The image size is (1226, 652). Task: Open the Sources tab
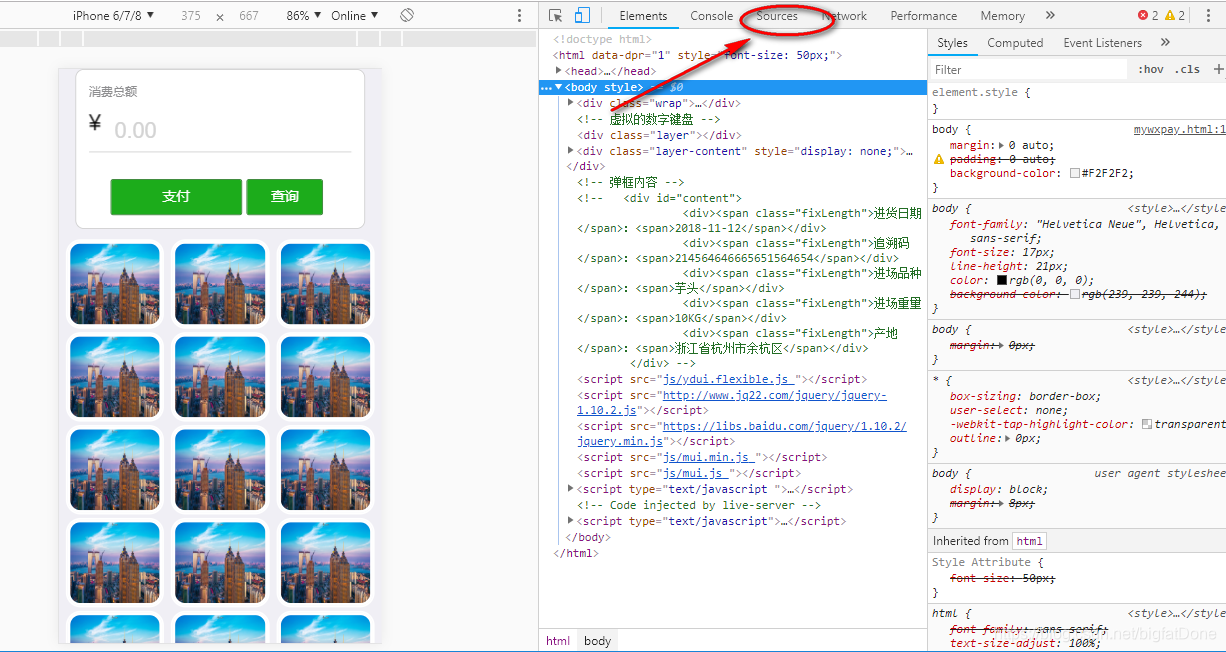(777, 15)
